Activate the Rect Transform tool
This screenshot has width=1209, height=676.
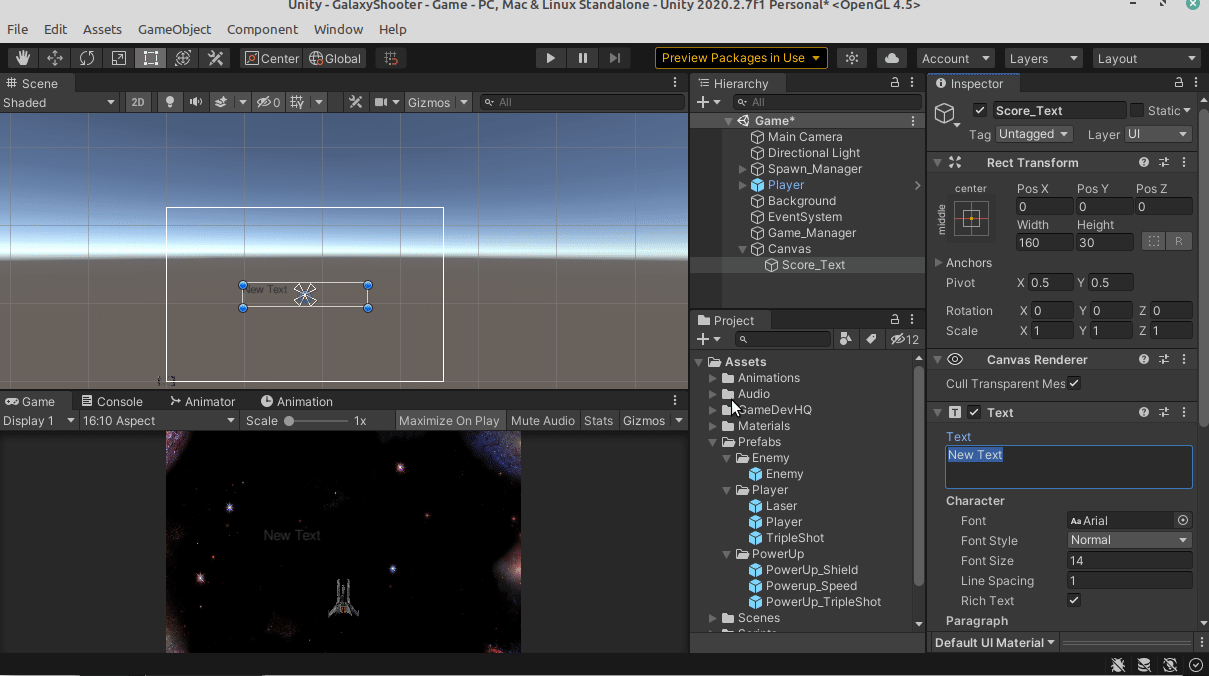coord(151,58)
